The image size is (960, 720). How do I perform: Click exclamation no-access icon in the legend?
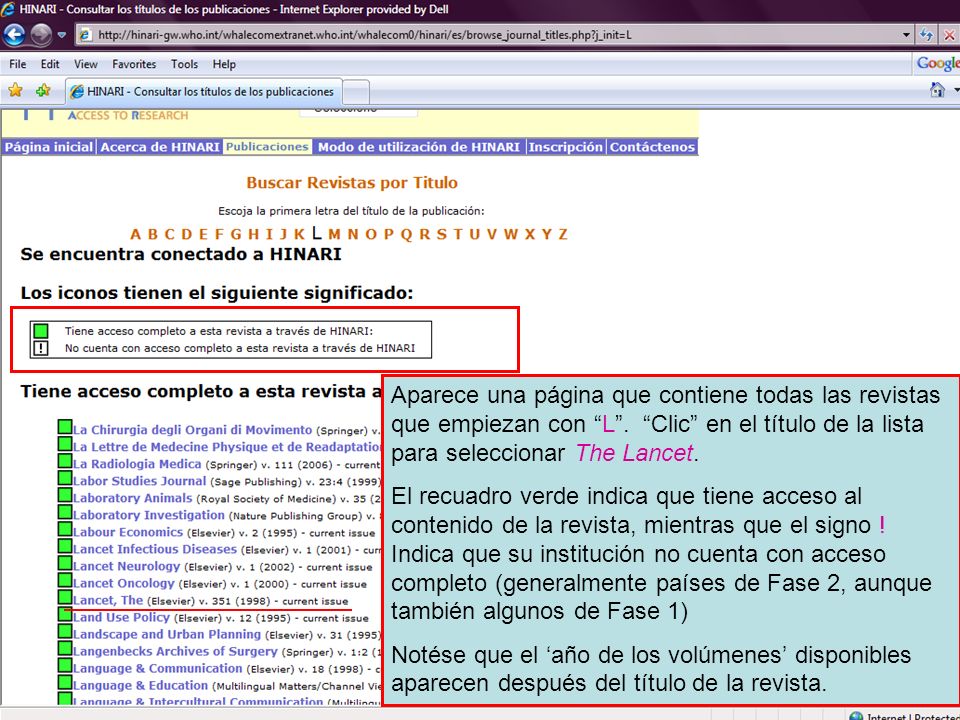pos(40,348)
